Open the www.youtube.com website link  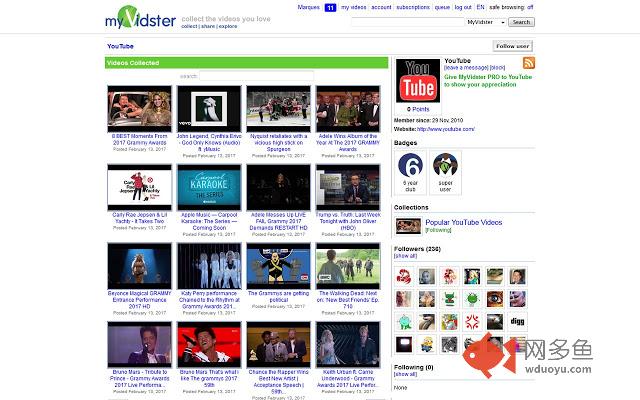tap(446, 129)
